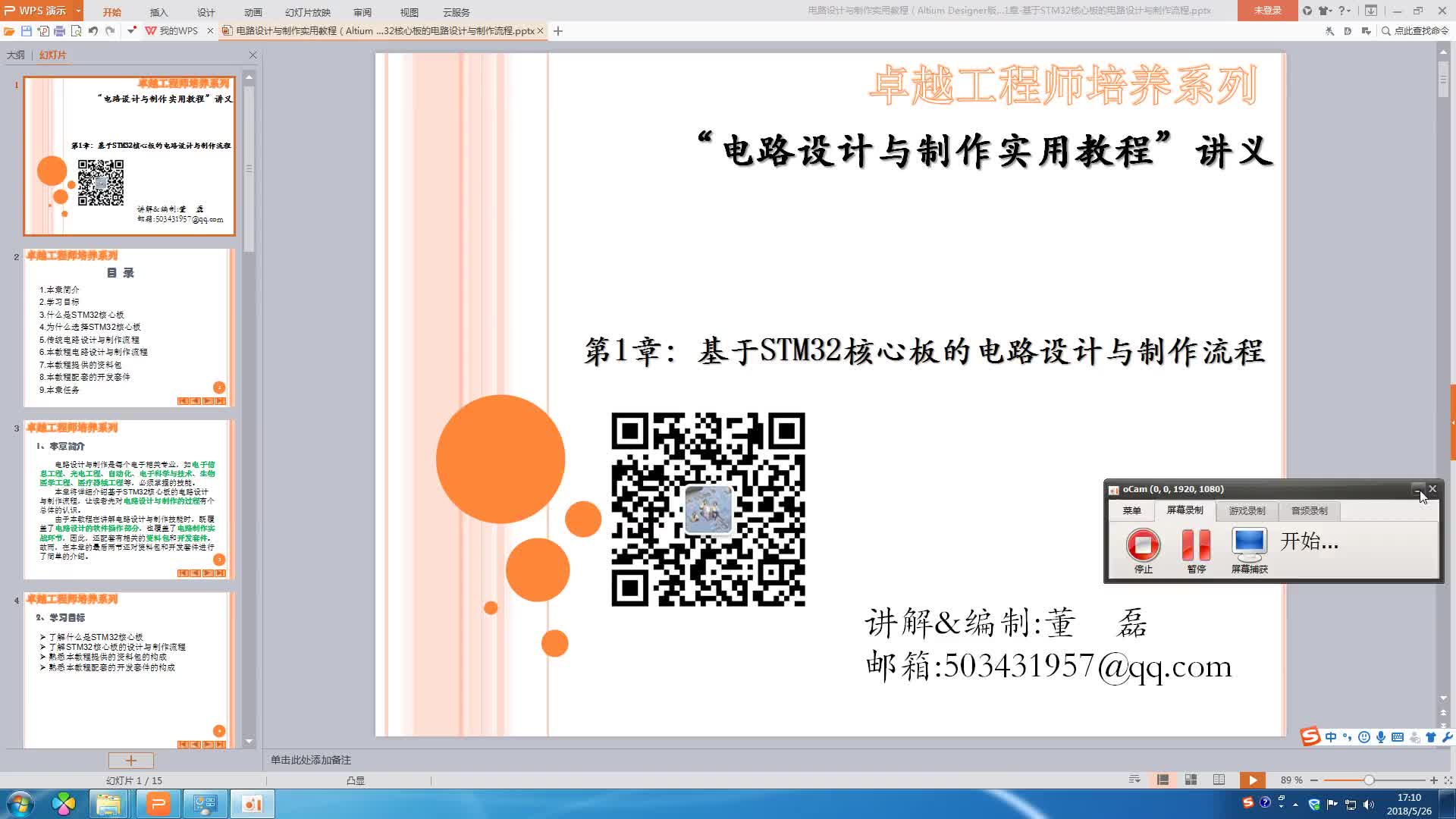Screen dimensions: 1456x819
Task: Click the oCam 停止 stop button
Action: (1143, 551)
